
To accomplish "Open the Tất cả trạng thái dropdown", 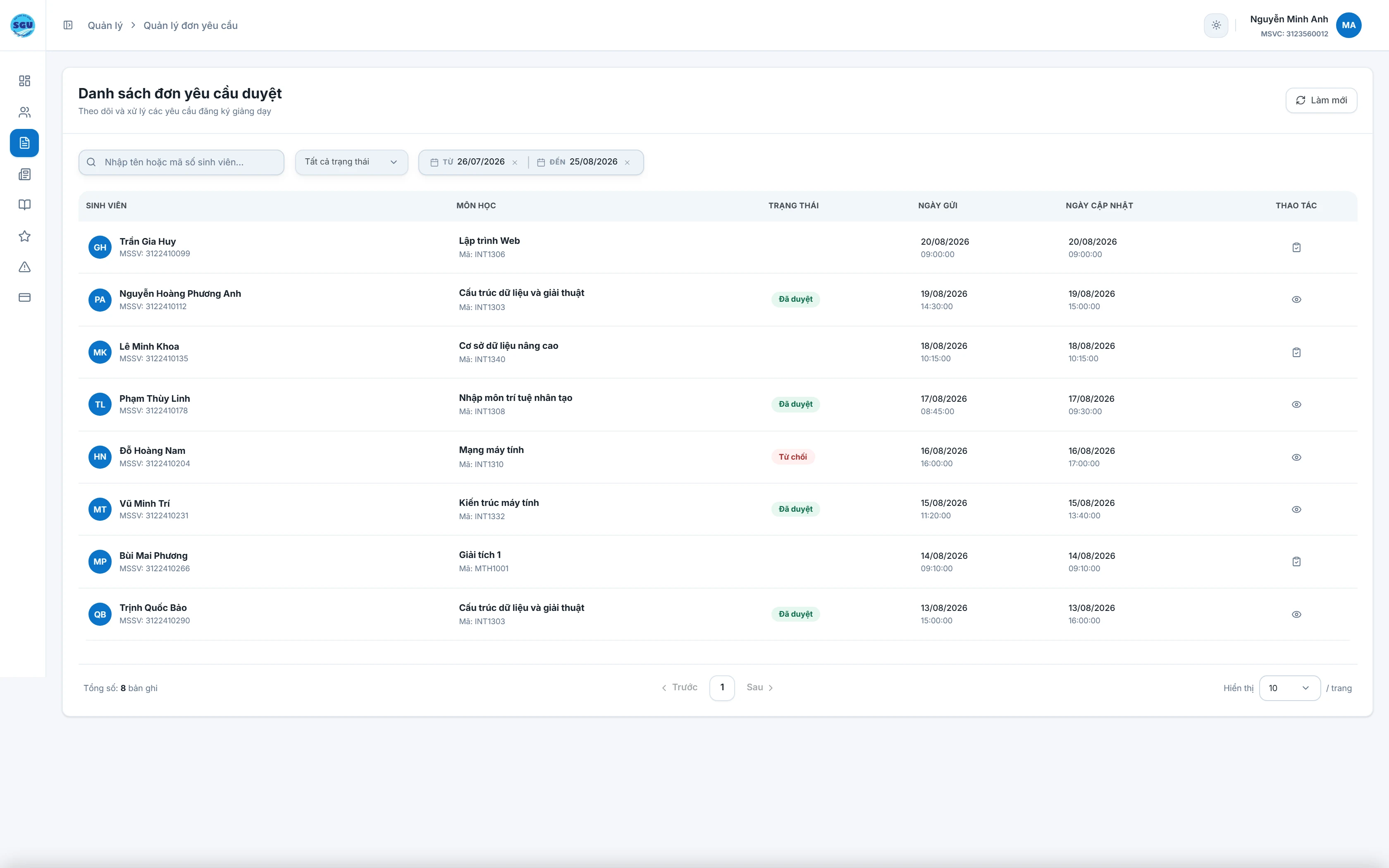I will [351, 162].
